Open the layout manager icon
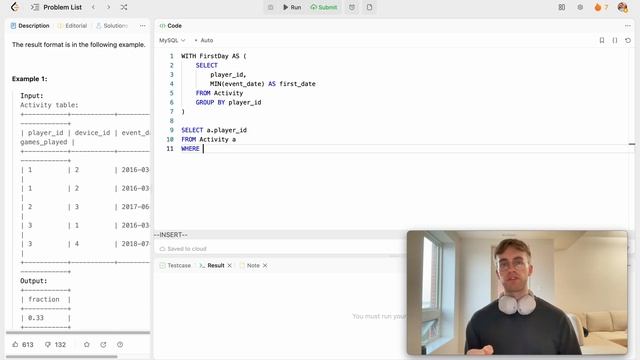640x360 pixels. click(x=562, y=7)
